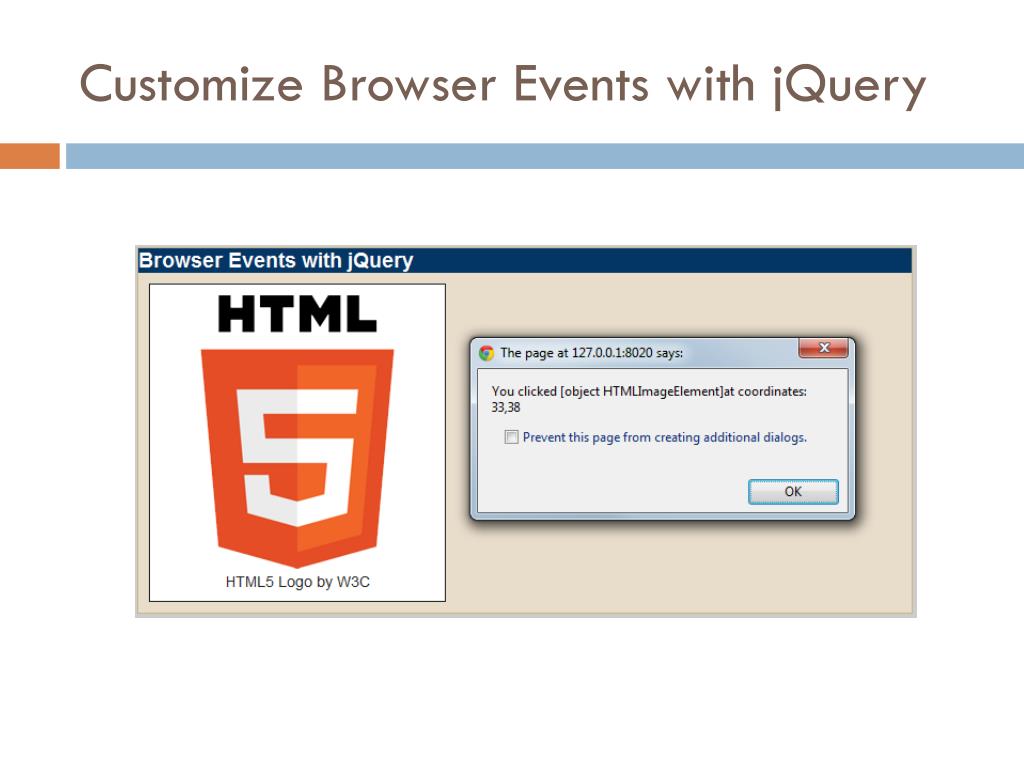Close the alert dialog with the X button
The width and height of the screenshot is (1024, 768).
click(x=824, y=348)
